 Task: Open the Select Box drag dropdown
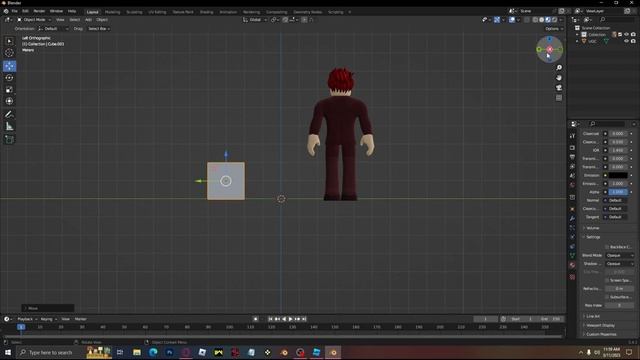[99, 29]
